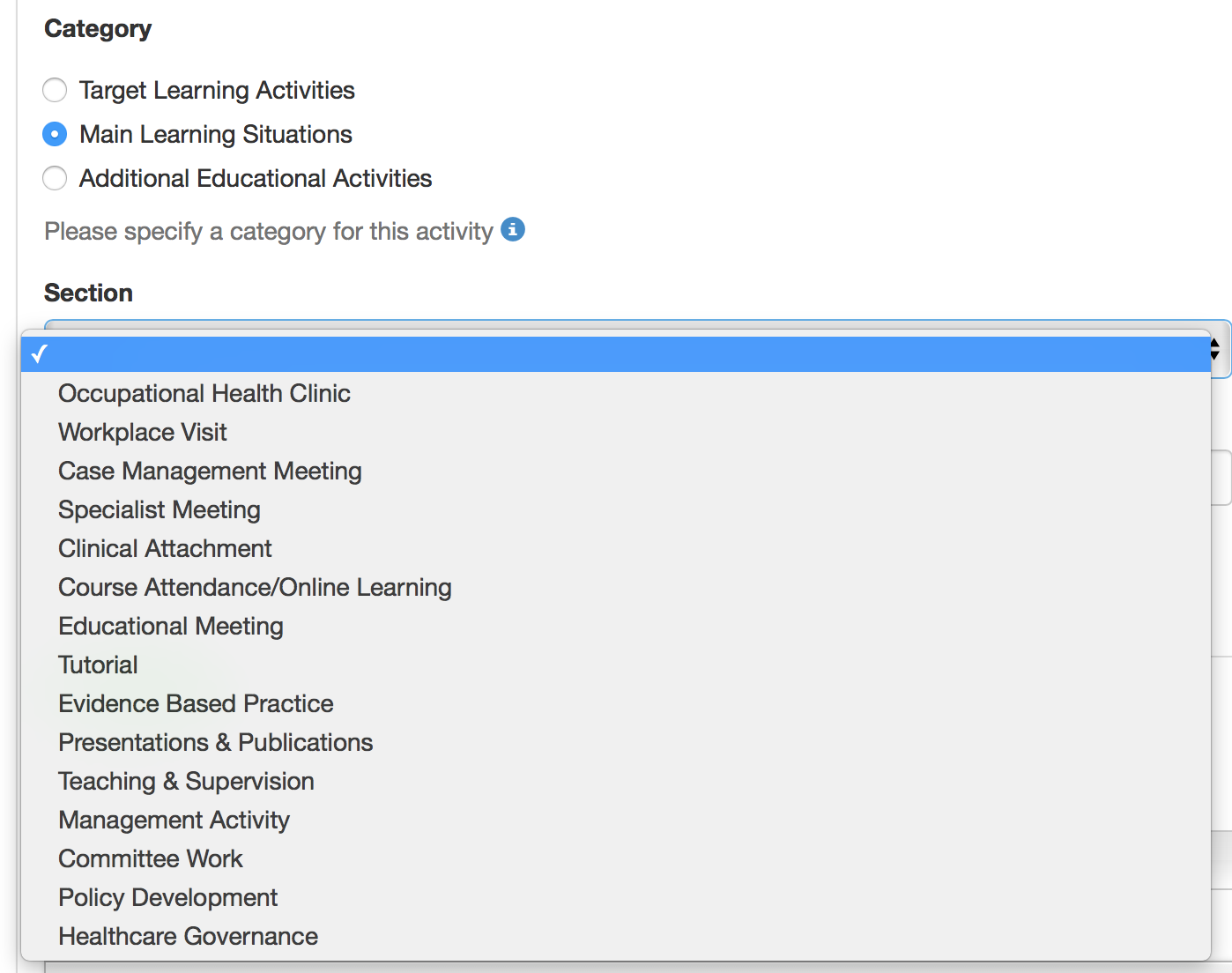This screenshot has height=973, width=1232.
Task: Choose Healthcare Governance option
Action: (x=616, y=936)
